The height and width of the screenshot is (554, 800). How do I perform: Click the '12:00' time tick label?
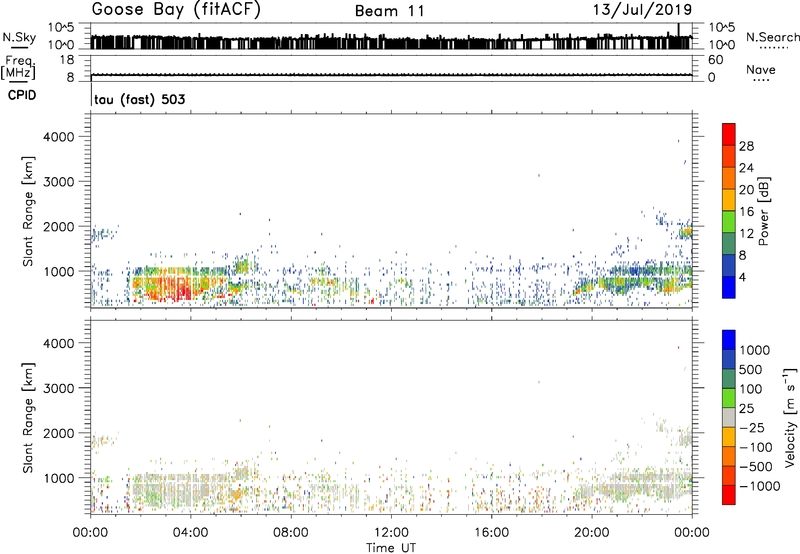391,533
